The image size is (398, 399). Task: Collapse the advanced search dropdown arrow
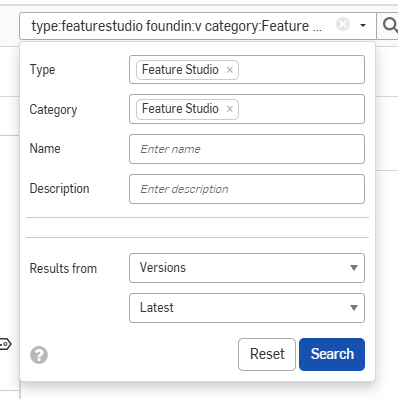click(363, 25)
